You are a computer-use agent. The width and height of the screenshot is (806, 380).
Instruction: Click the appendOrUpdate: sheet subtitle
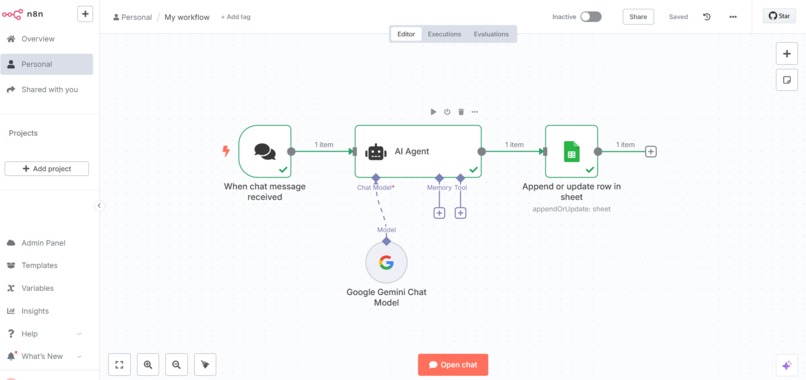tap(571, 209)
